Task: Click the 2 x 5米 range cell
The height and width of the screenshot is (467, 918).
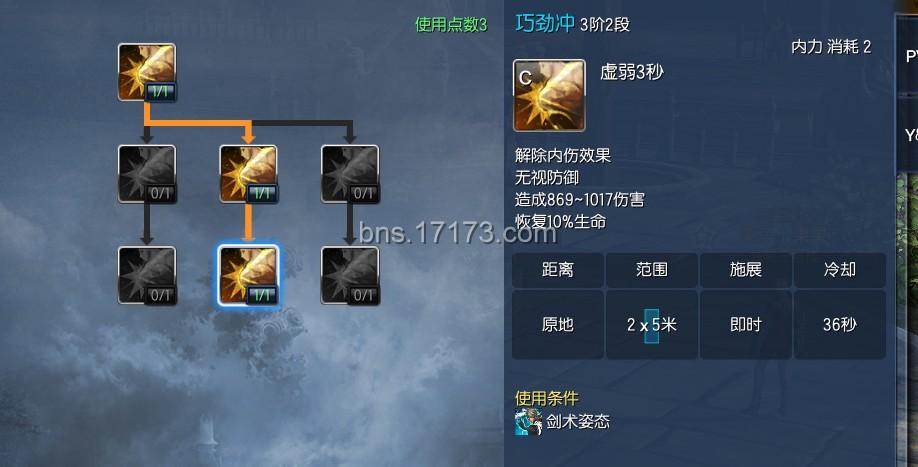Action: click(x=652, y=325)
